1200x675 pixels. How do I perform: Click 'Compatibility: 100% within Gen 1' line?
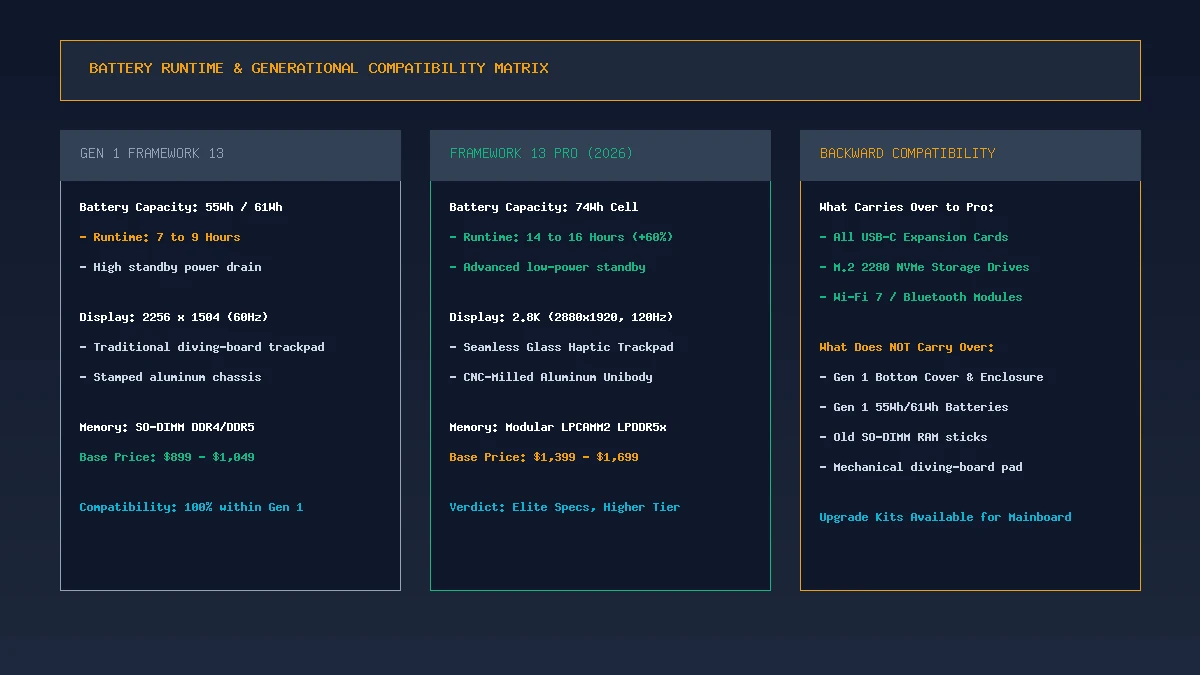click(191, 507)
